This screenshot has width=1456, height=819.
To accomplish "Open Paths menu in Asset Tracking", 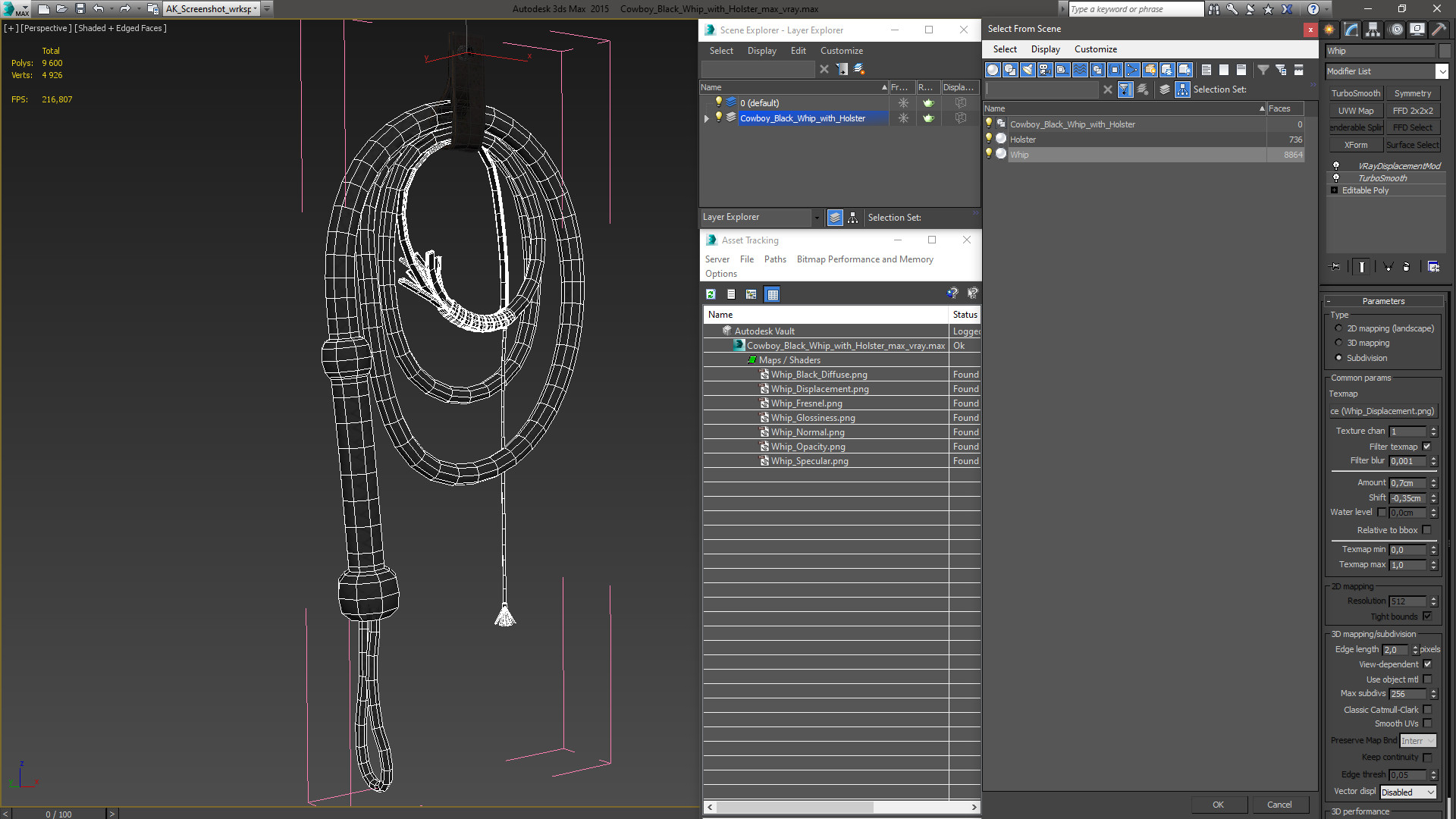I will (x=775, y=259).
